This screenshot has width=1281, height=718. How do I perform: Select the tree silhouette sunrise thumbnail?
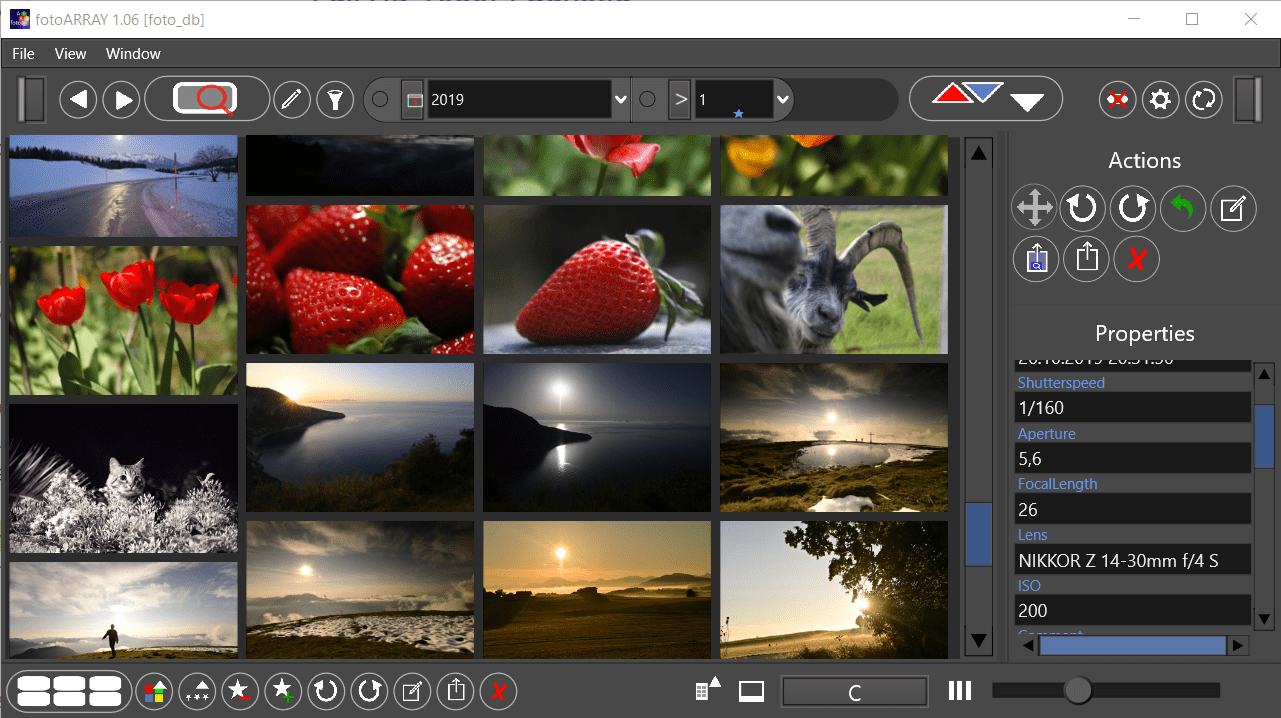pyautogui.click(x=834, y=590)
